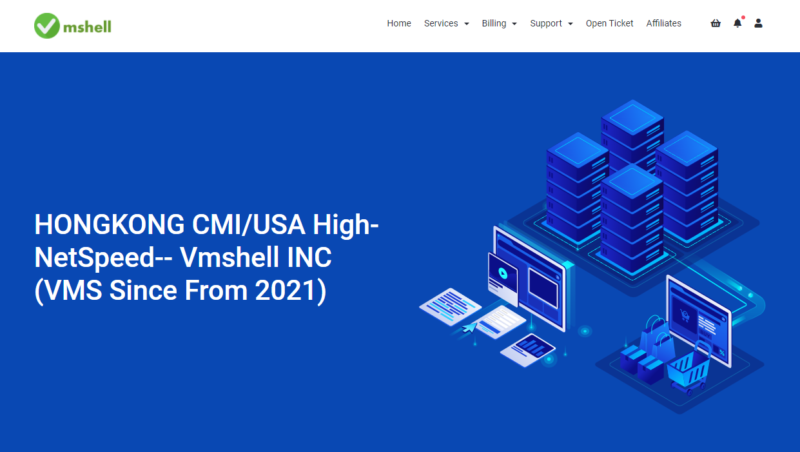This screenshot has height=452, width=800.
Task: Open the Open Ticket link
Action: click(609, 23)
